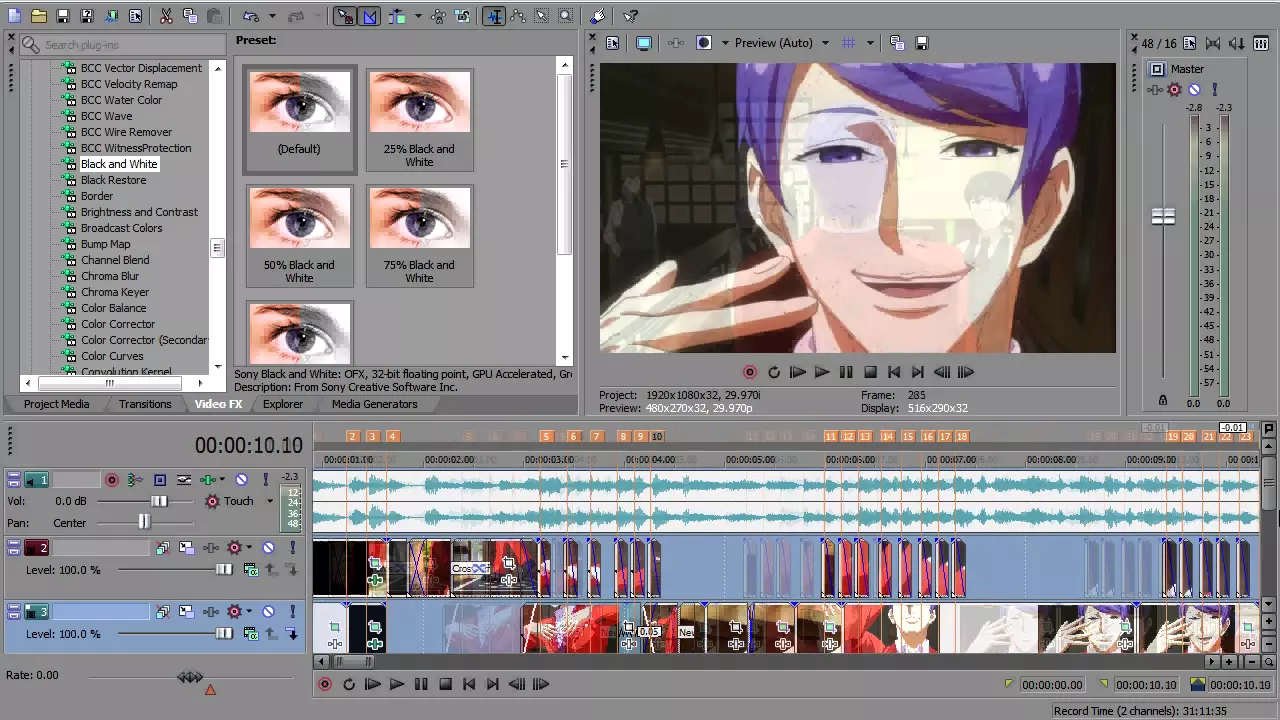Select the Zoom Edit magnifier tool
Viewport: 1280px width, 720px height.
tap(566, 16)
